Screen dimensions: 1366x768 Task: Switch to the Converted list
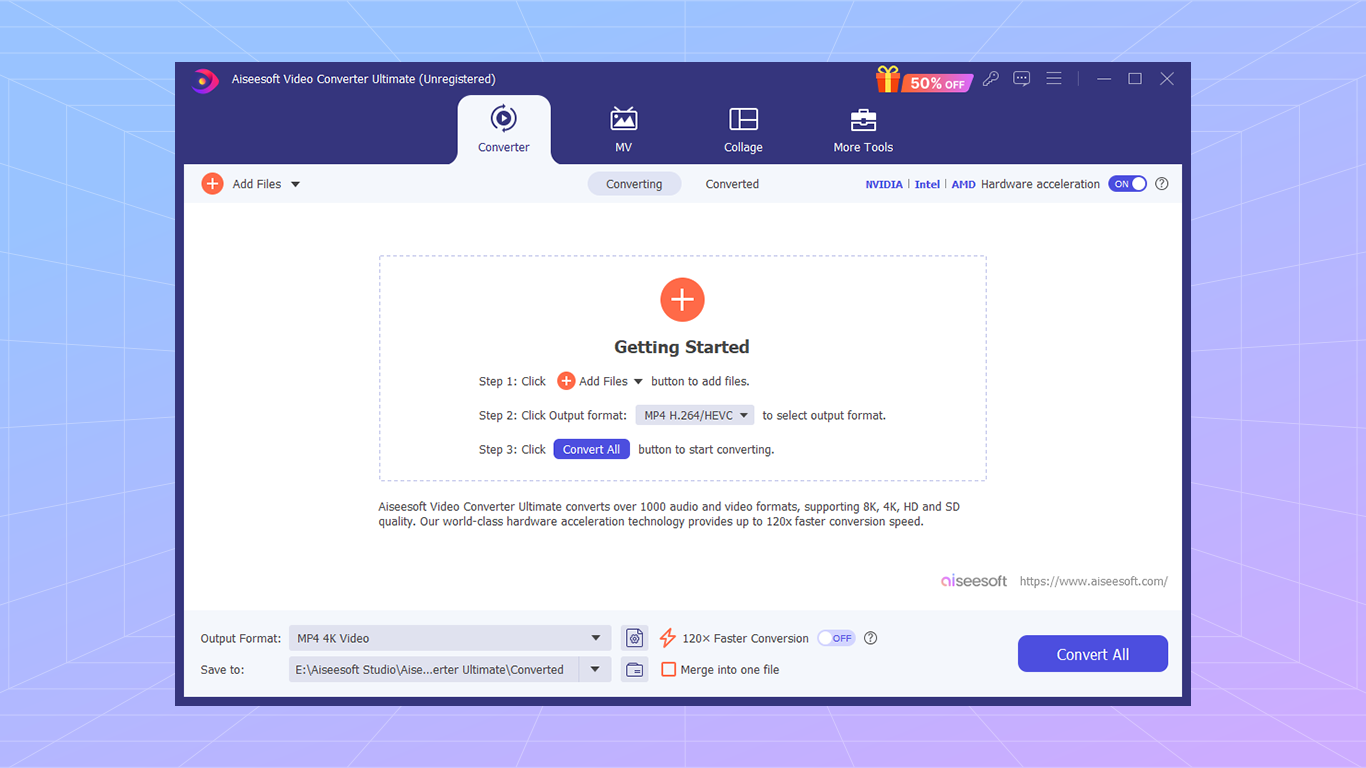coord(732,184)
